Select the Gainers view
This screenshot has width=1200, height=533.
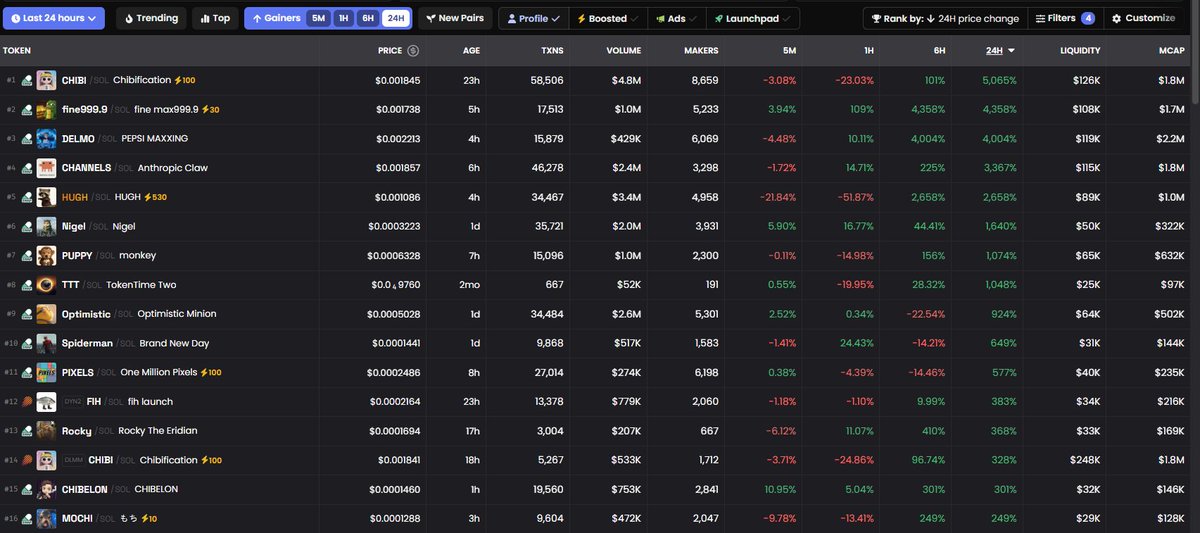[276, 18]
